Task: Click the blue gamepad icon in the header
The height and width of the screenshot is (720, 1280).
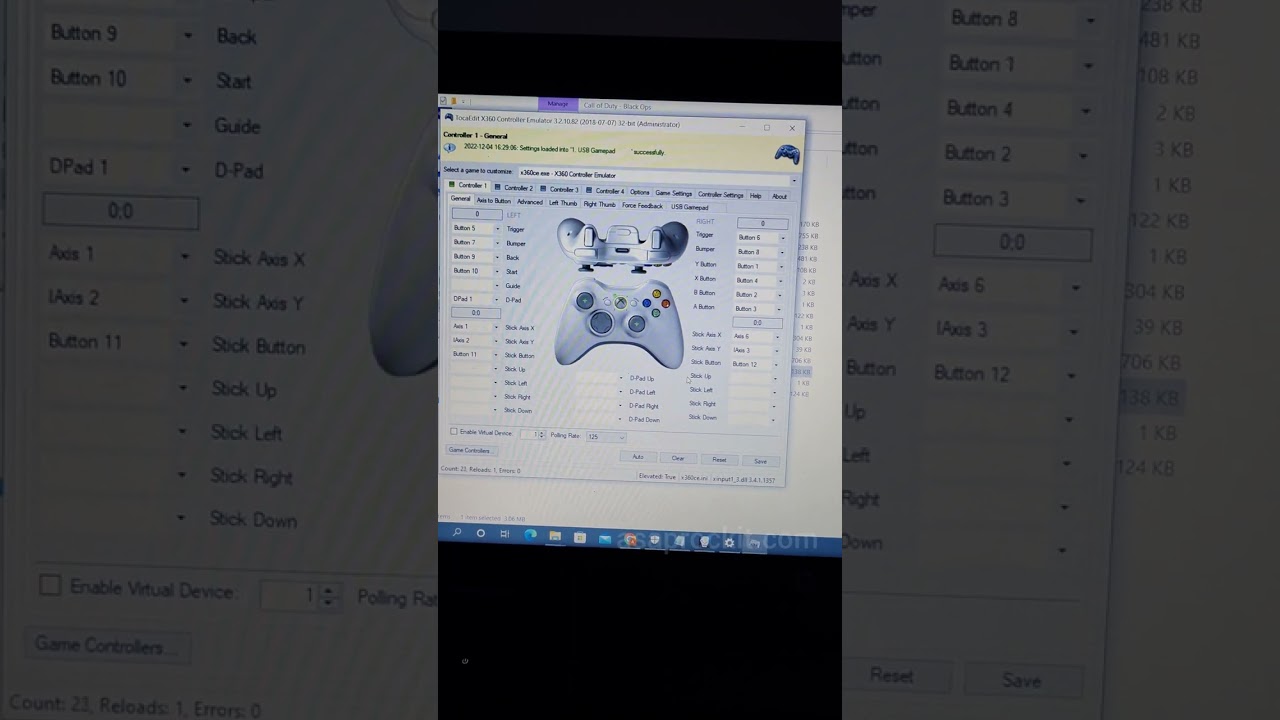Action: tap(787, 154)
